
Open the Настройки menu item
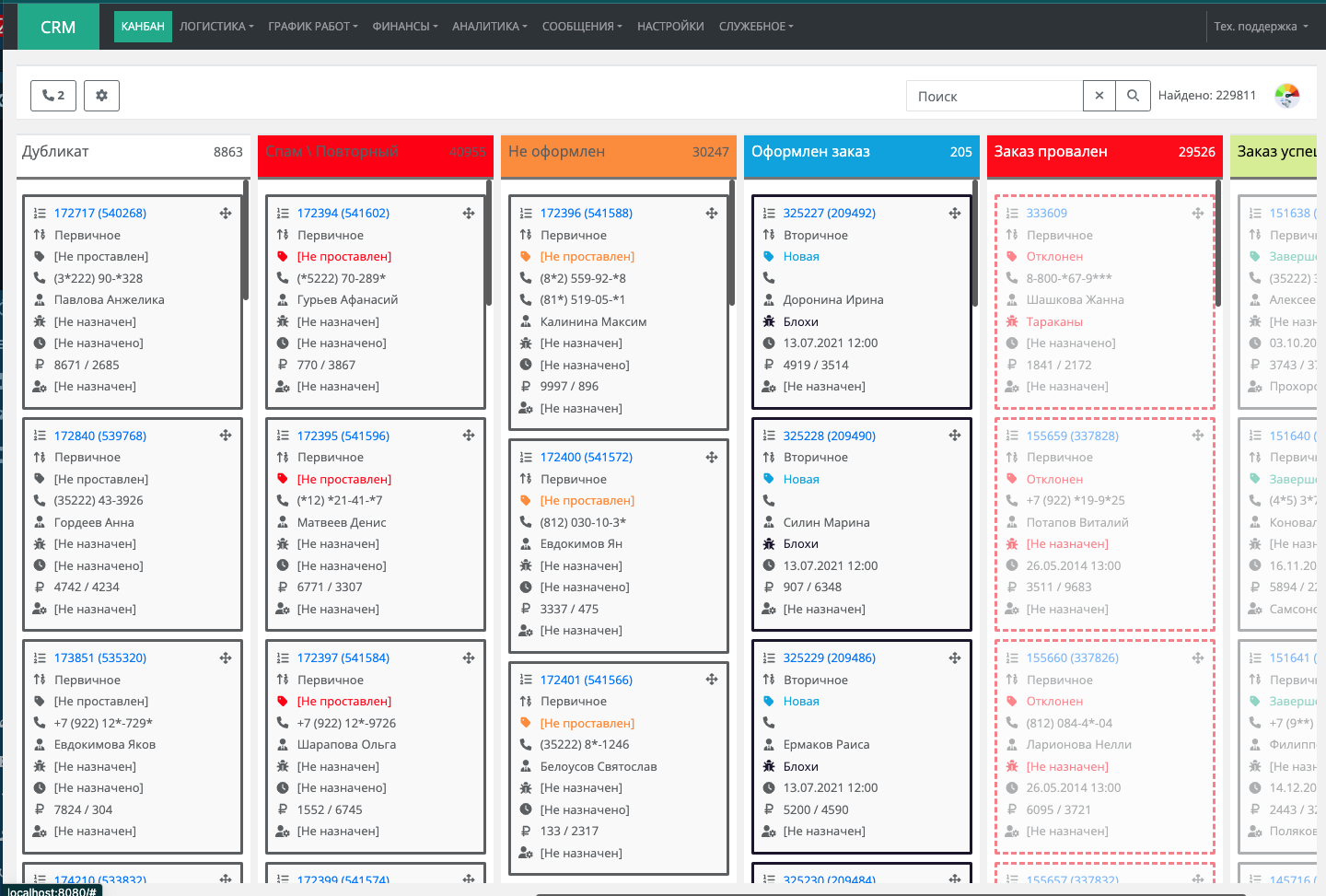coord(670,27)
